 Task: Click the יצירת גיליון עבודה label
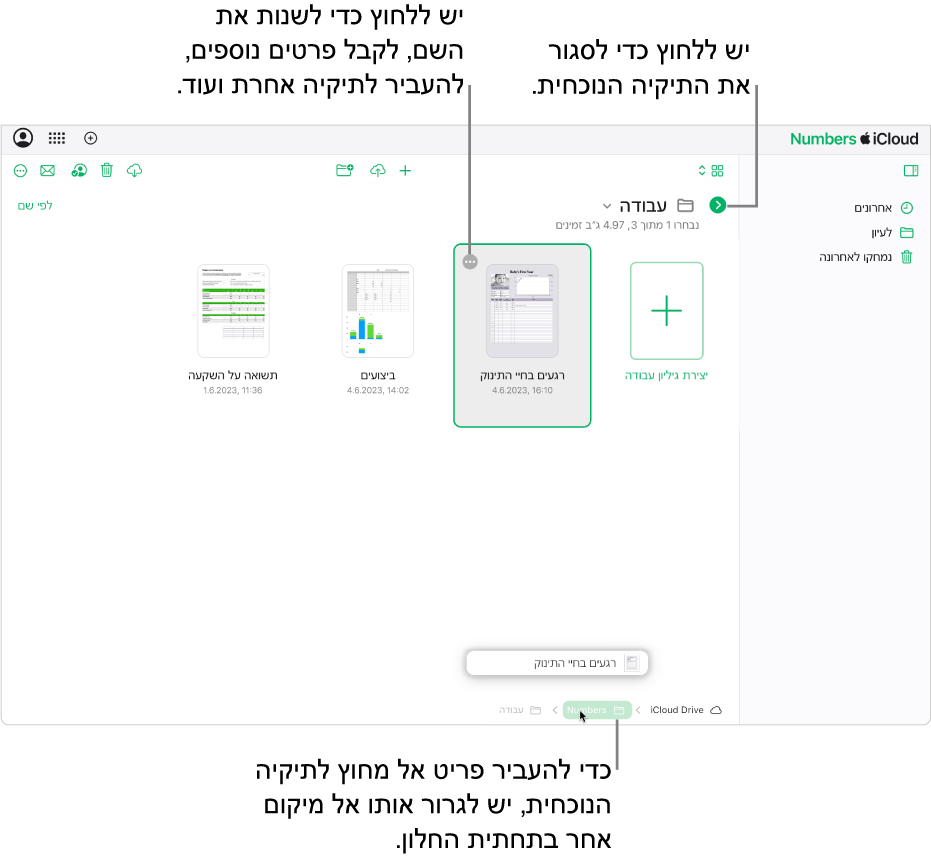pos(666,376)
